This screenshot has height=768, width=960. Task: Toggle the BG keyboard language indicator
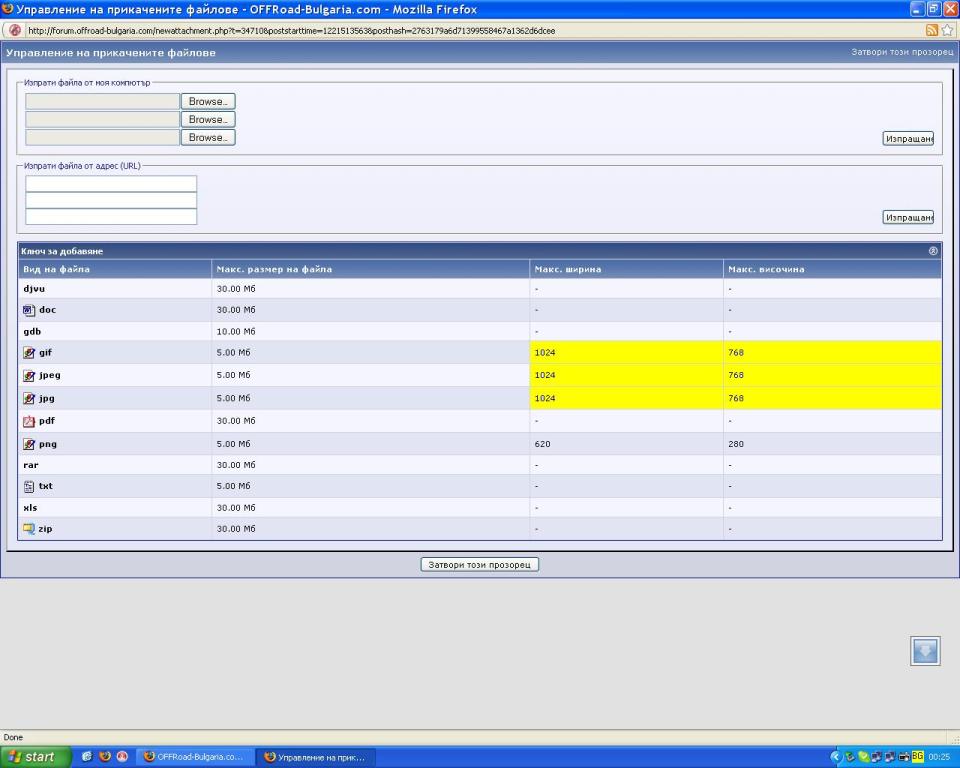[x=917, y=757]
